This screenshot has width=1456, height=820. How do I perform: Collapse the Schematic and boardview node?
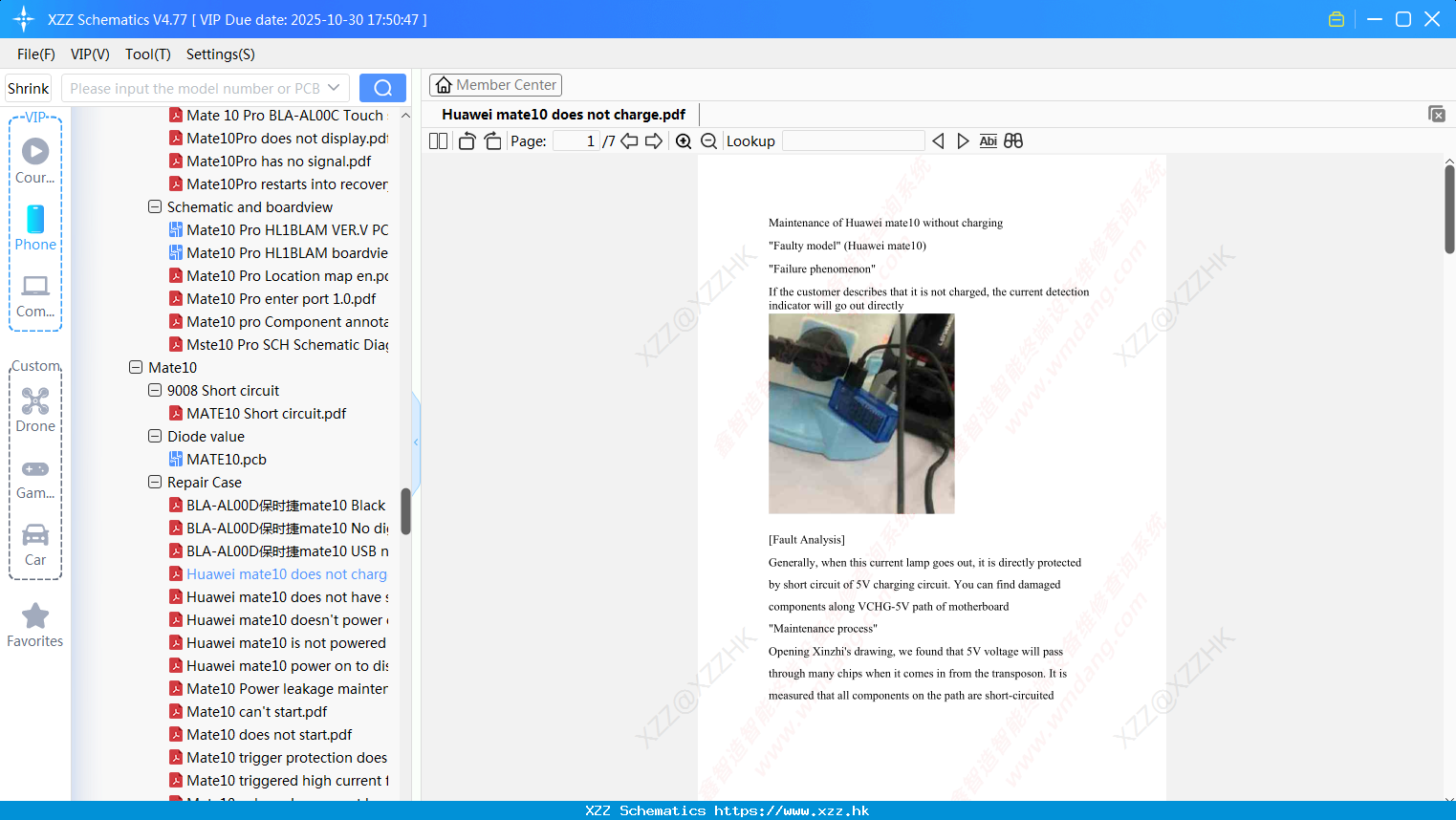155,206
